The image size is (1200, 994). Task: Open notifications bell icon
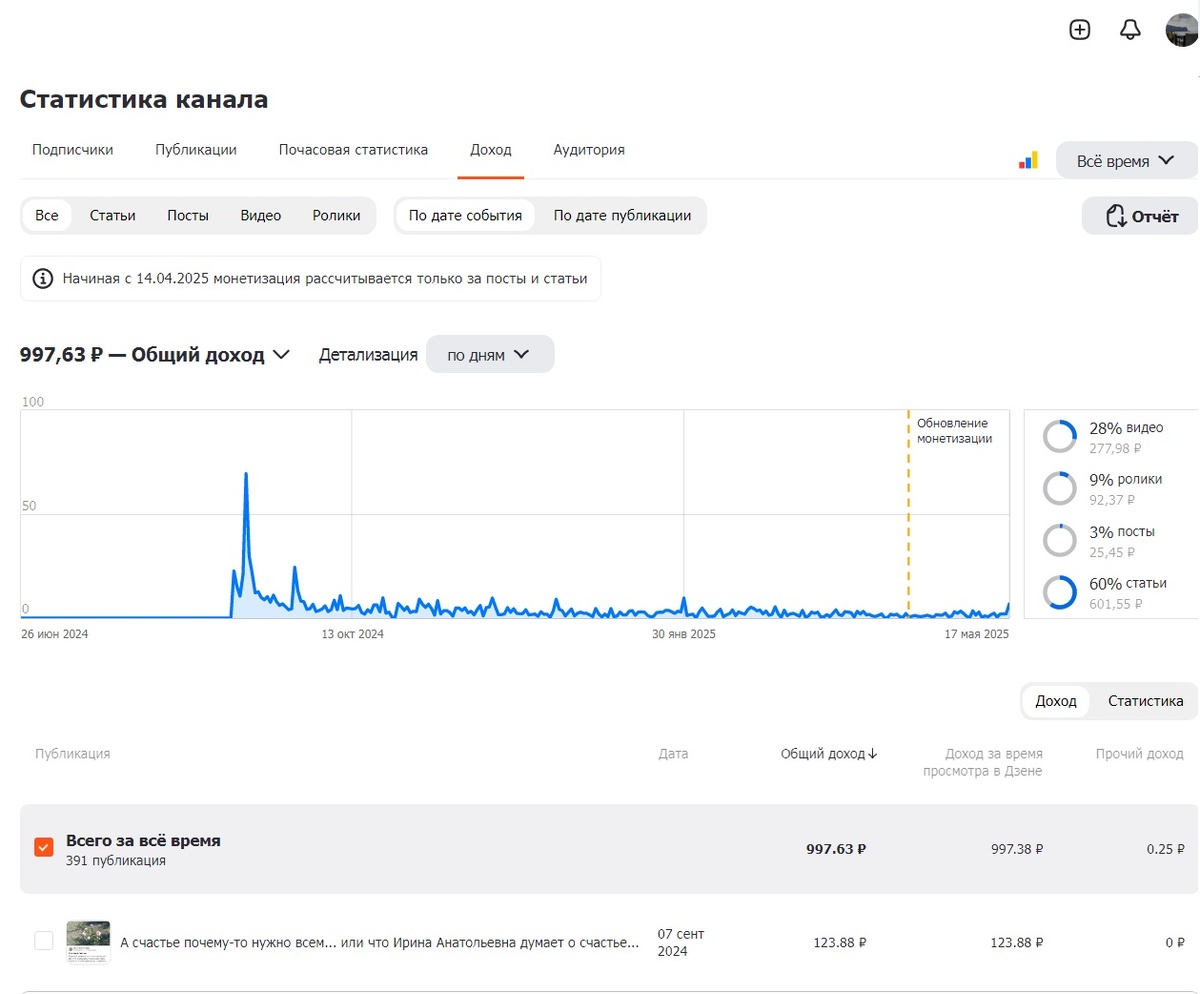(x=1130, y=30)
